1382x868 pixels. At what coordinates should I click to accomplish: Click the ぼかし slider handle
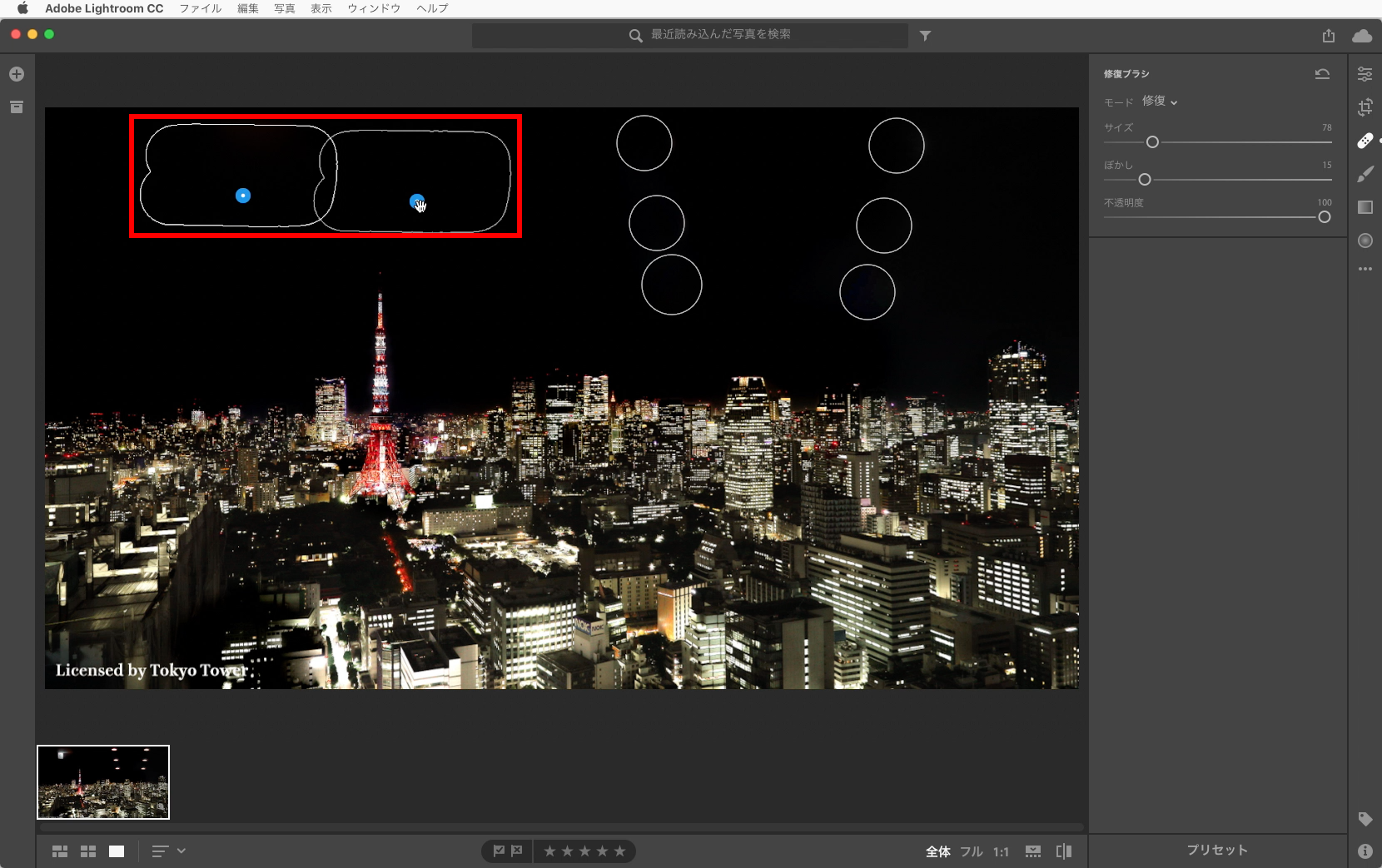pos(1145,180)
